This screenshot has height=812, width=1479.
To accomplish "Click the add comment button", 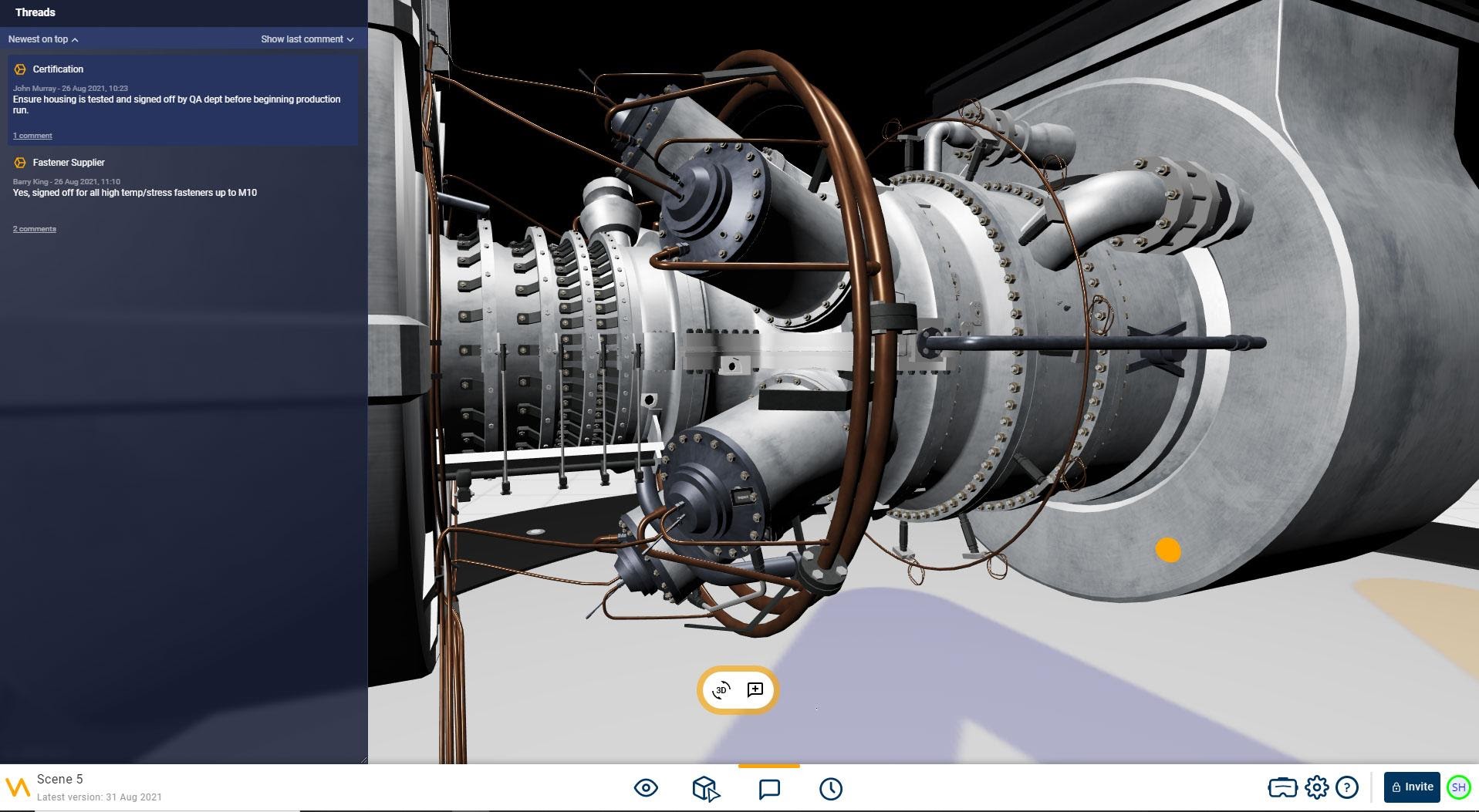I will [x=755, y=689].
